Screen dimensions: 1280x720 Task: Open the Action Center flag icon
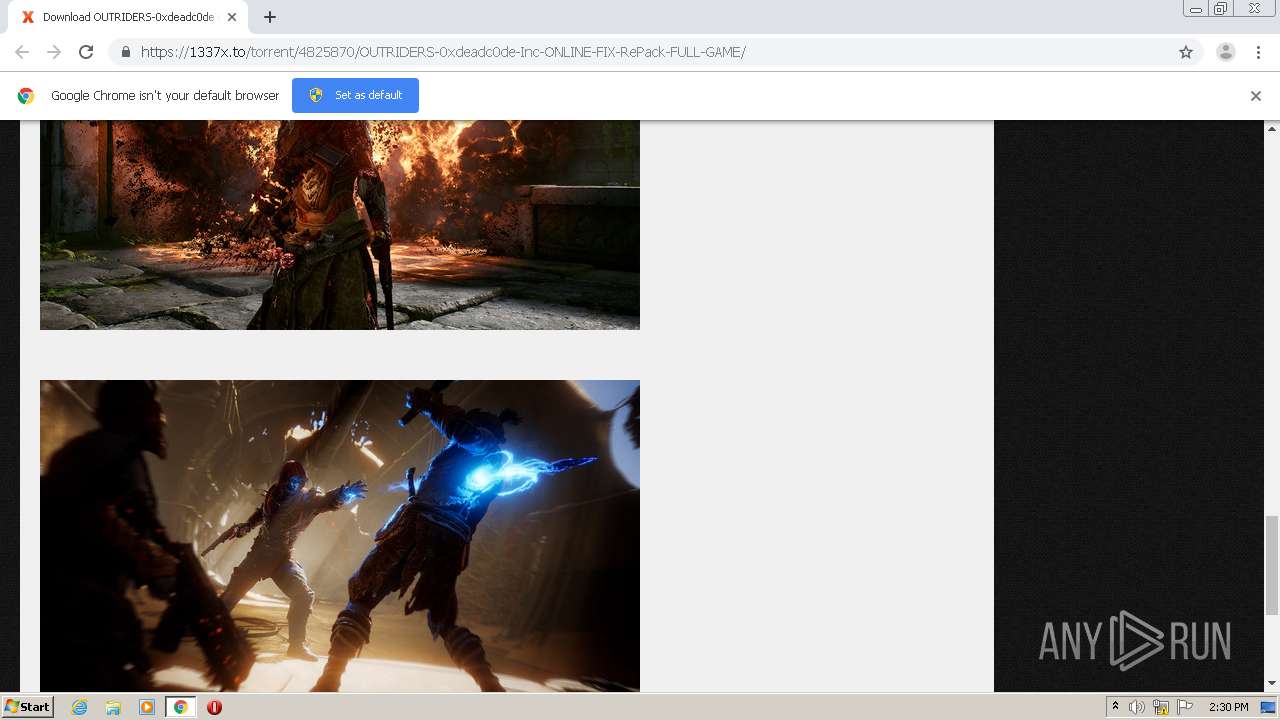pos(1185,707)
